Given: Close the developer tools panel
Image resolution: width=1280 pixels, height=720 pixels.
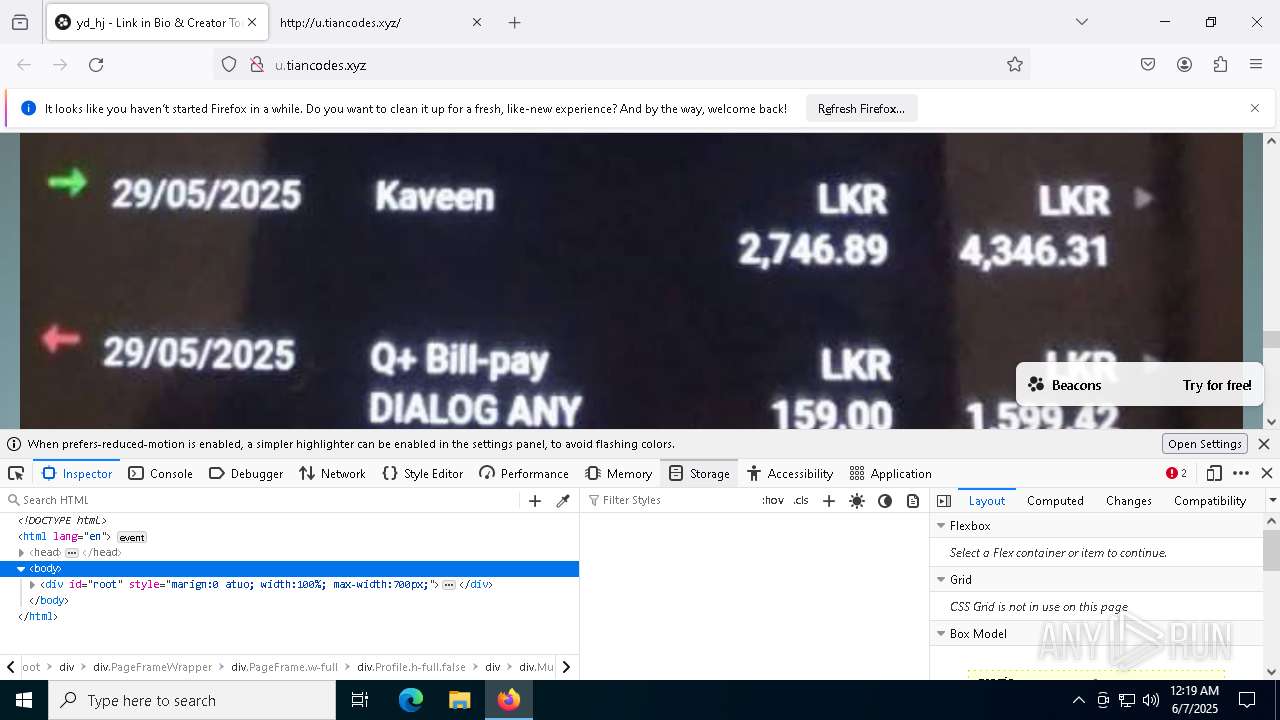Looking at the screenshot, I should pyautogui.click(x=1267, y=473).
